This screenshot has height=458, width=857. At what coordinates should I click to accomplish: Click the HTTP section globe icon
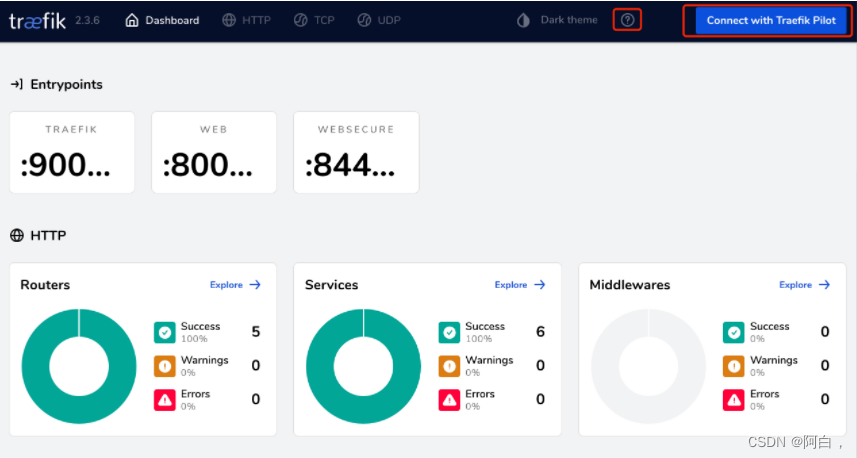[x=17, y=235]
